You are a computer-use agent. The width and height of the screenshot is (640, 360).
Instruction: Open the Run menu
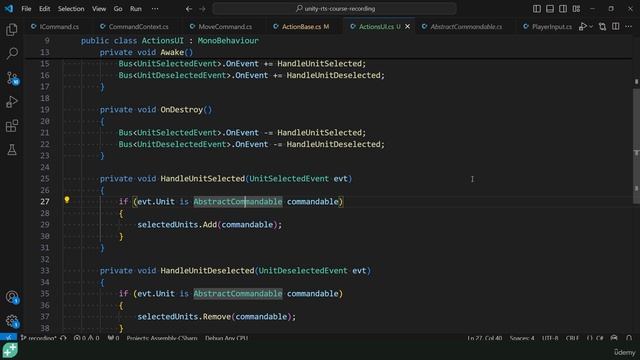(x=136, y=9)
